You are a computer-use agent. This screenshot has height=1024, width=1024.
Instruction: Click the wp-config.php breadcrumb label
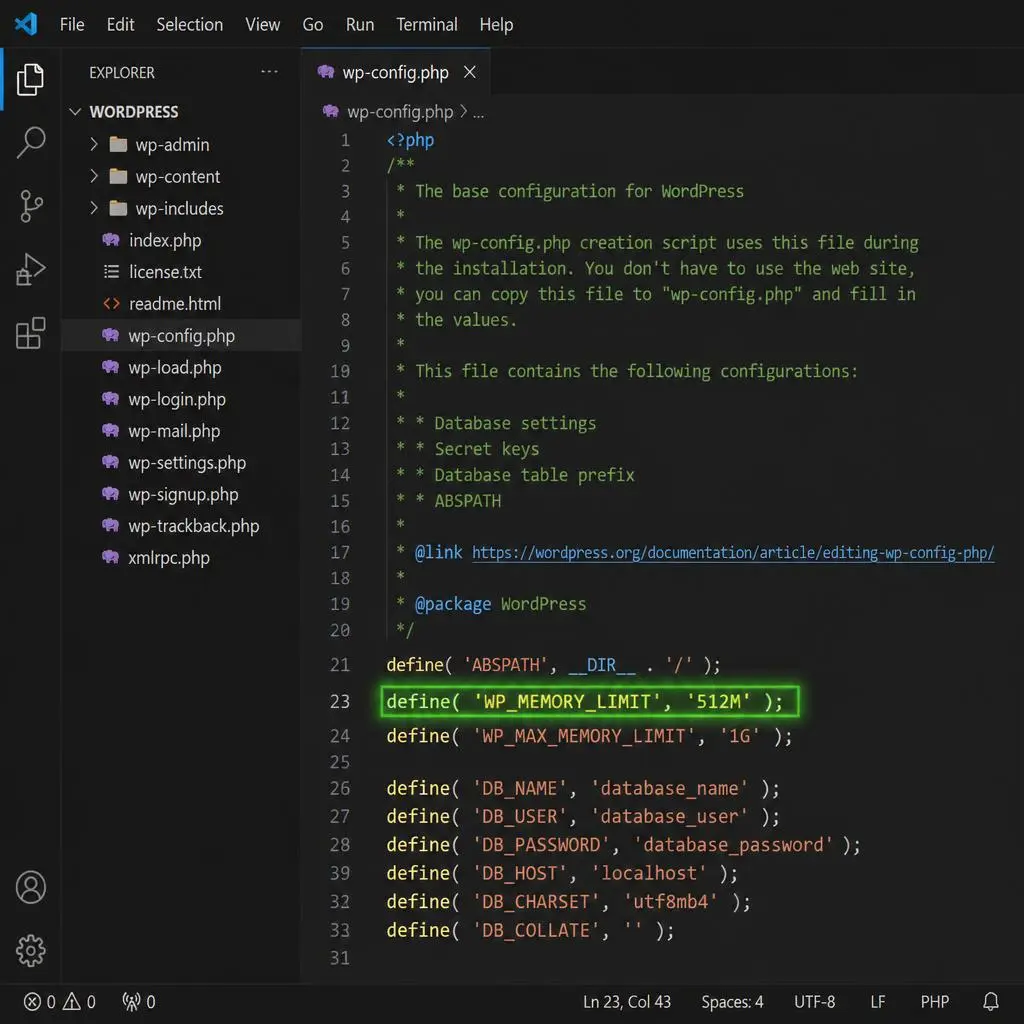click(x=400, y=112)
